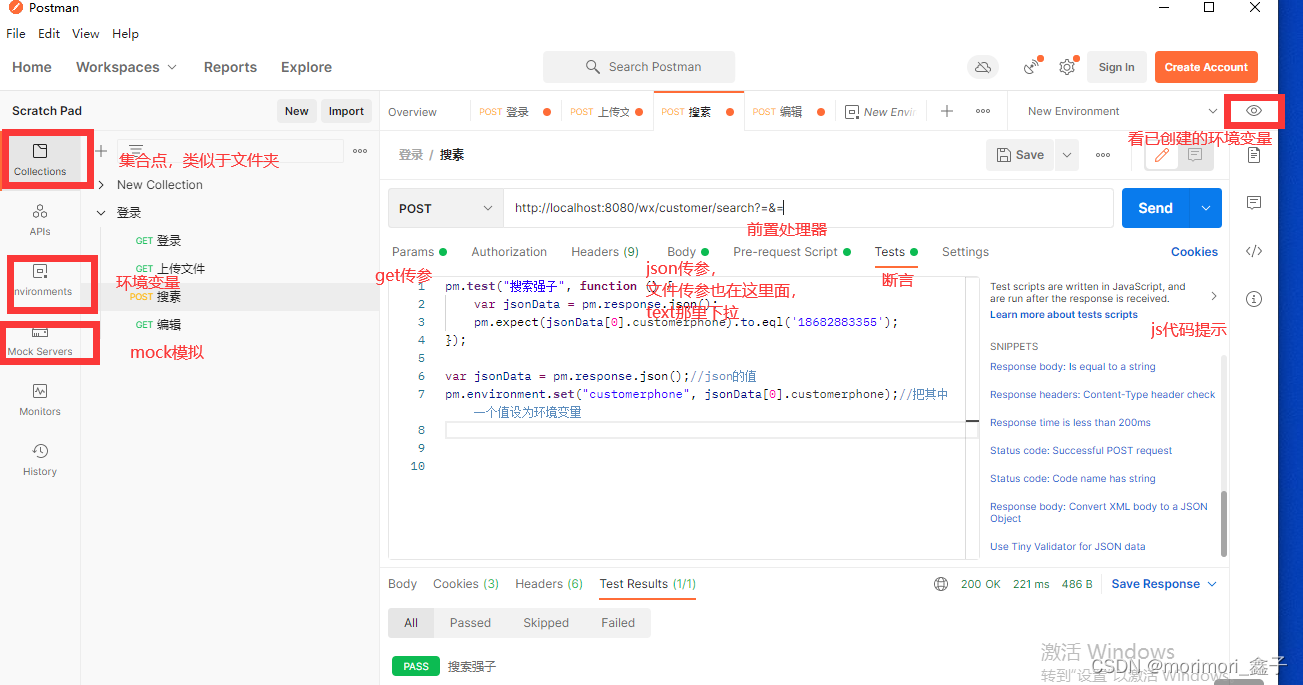Click the snippets panel vertical scrollbar

pyautogui.click(x=1223, y=522)
